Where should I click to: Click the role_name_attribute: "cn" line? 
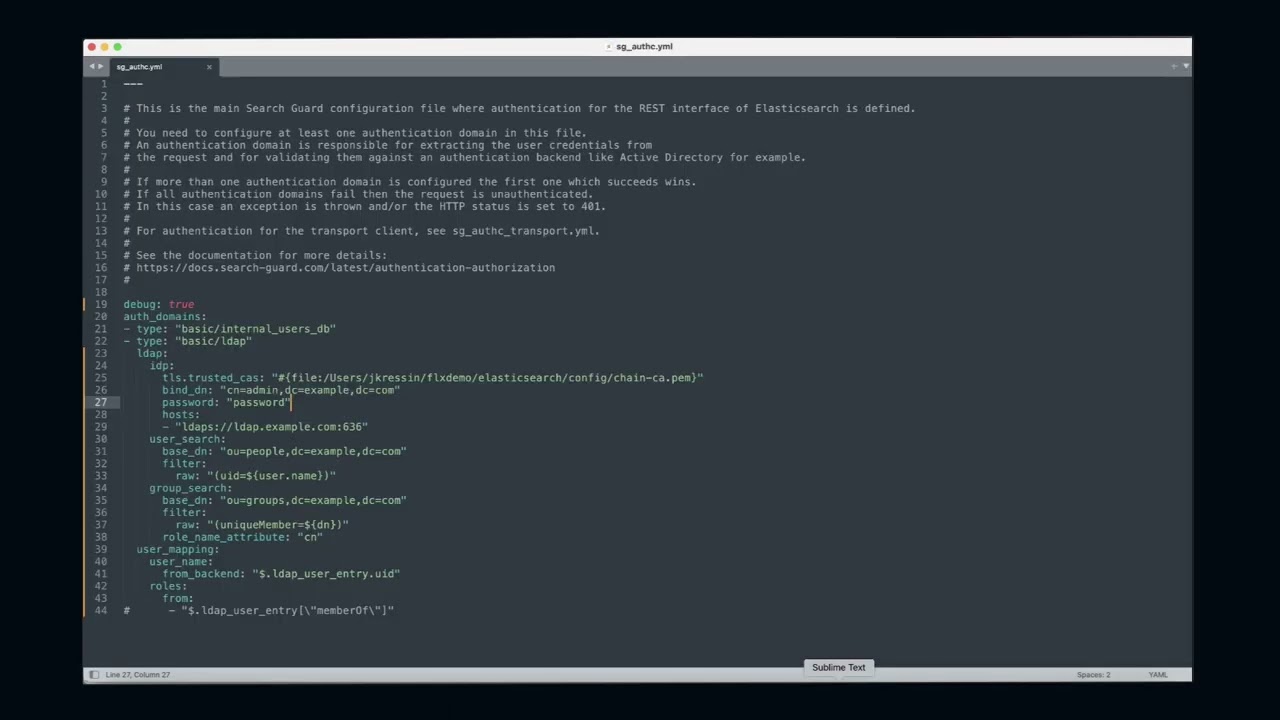tap(243, 537)
